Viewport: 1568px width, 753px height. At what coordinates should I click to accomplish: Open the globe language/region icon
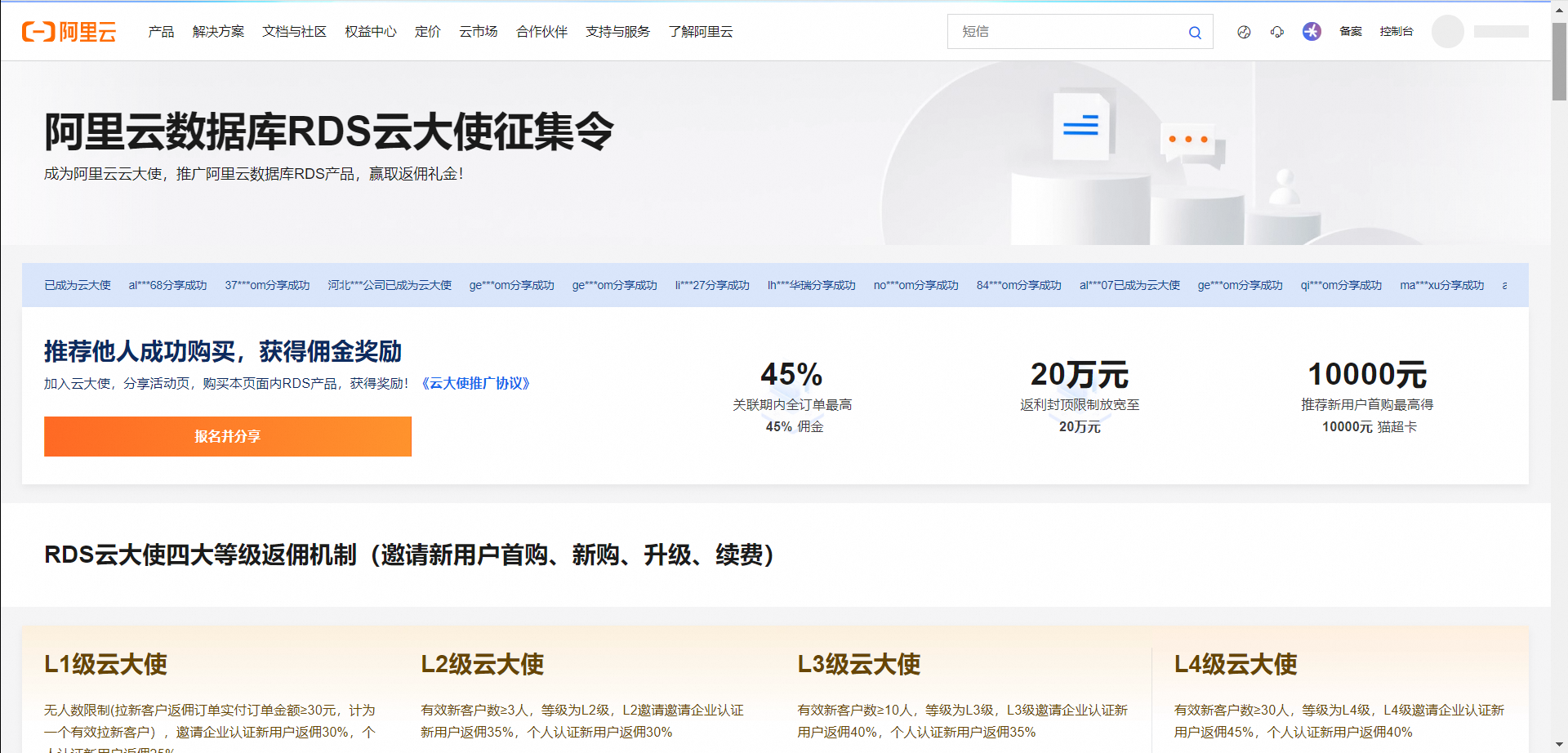[x=1244, y=32]
